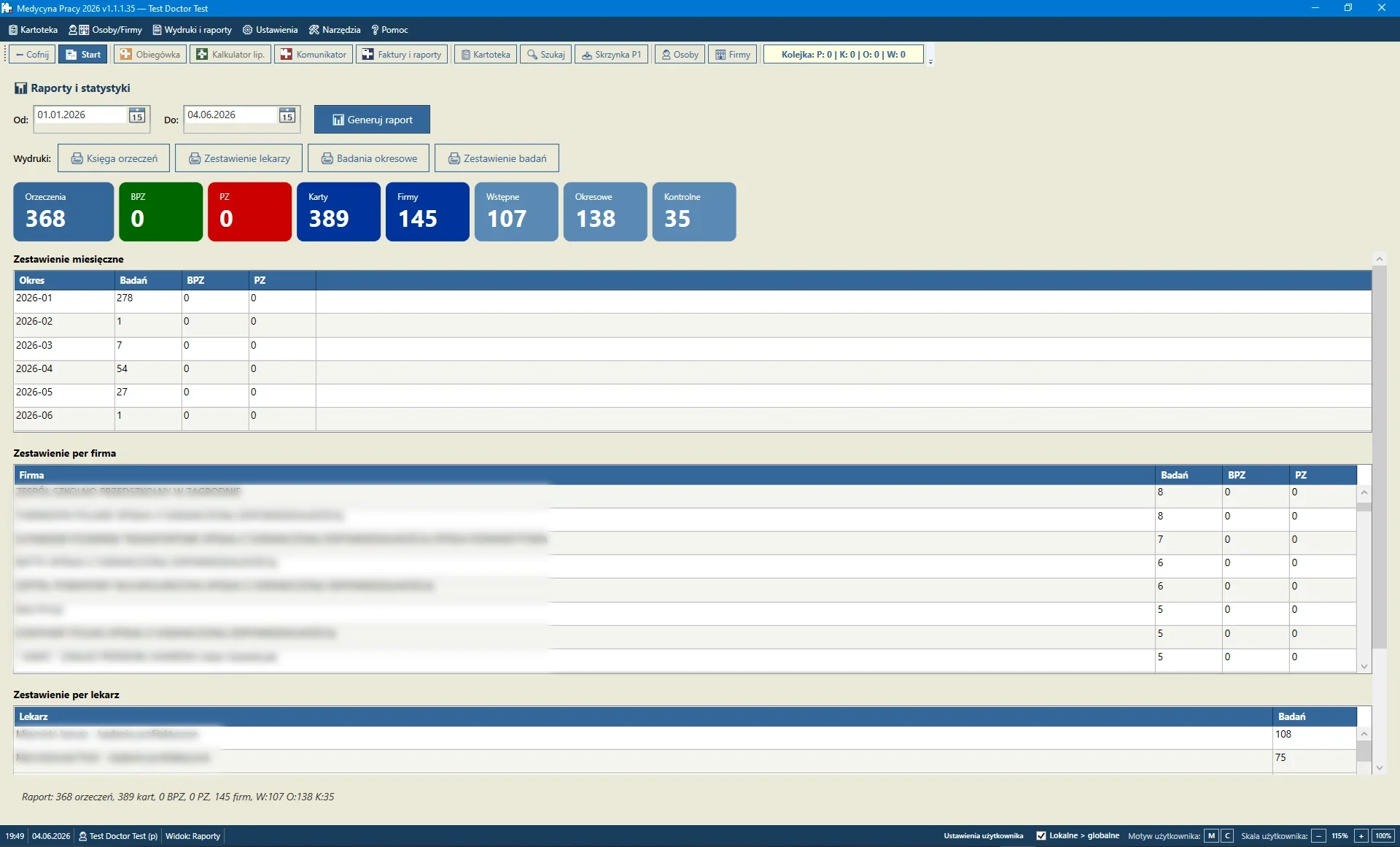The width and height of the screenshot is (1400, 847).
Task: Open the Ustawienia menu
Action: point(271,30)
